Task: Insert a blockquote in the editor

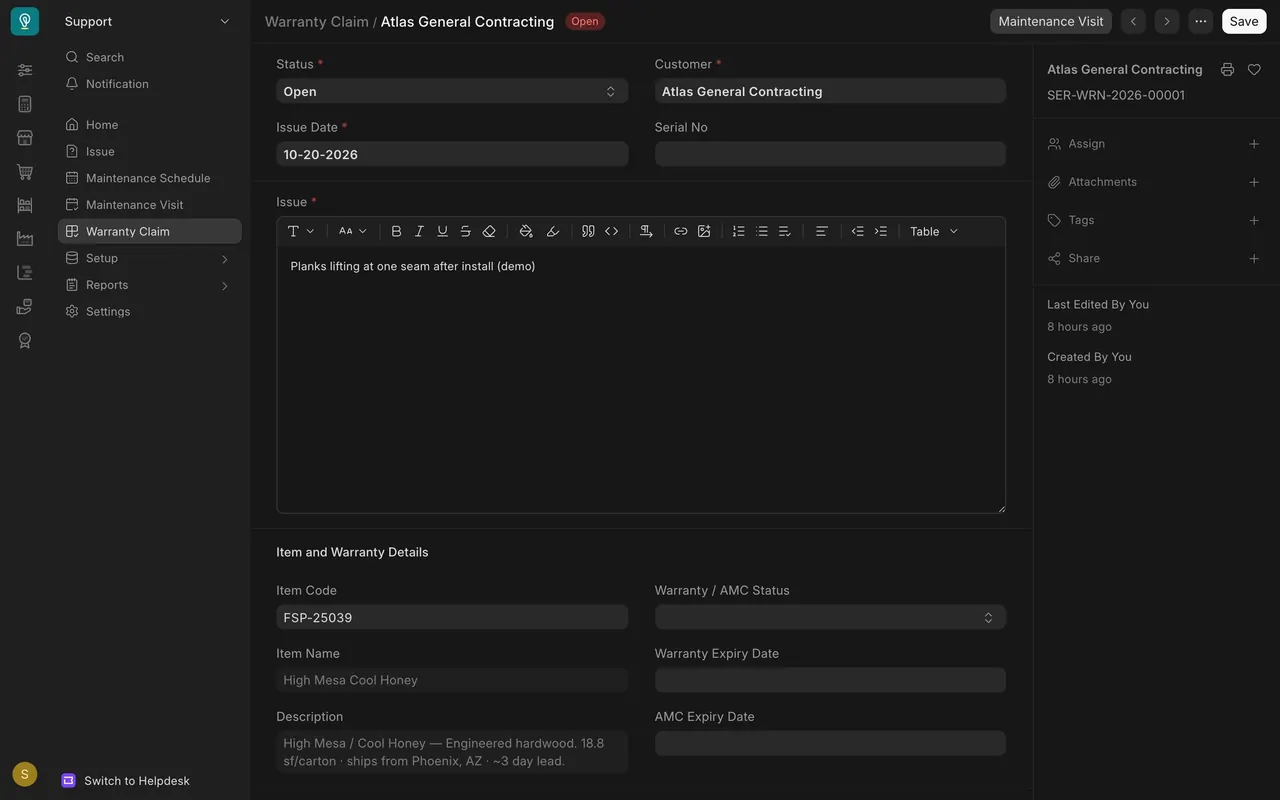Action: tap(588, 231)
